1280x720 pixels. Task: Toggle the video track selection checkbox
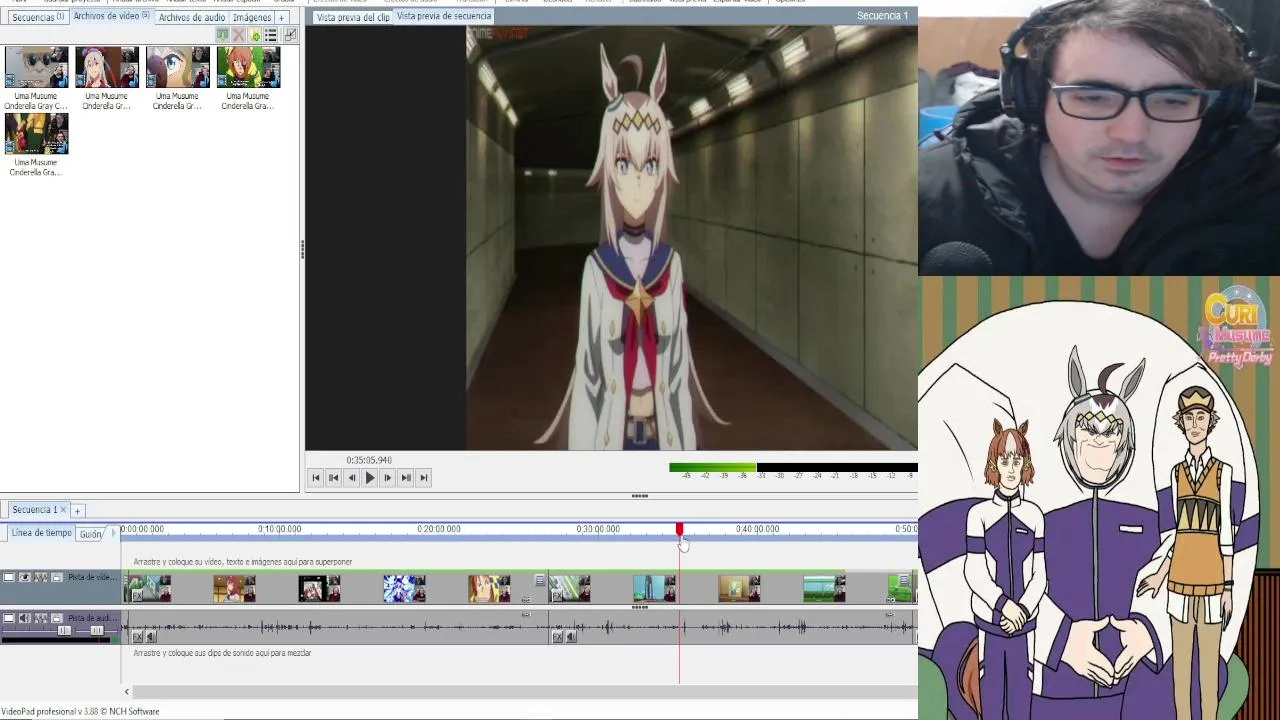tap(9, 577)
